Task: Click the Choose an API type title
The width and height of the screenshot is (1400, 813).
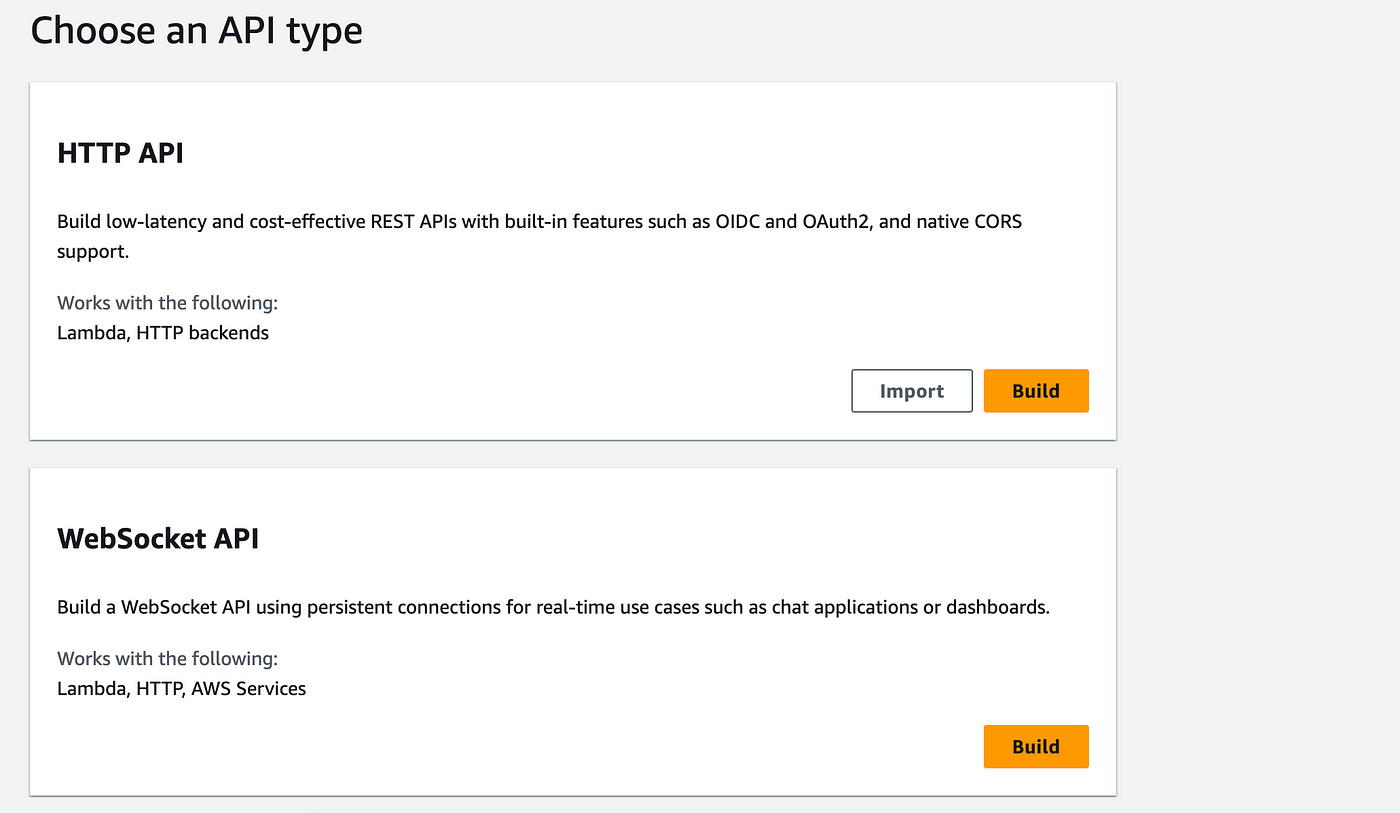Action: point(196,30)
